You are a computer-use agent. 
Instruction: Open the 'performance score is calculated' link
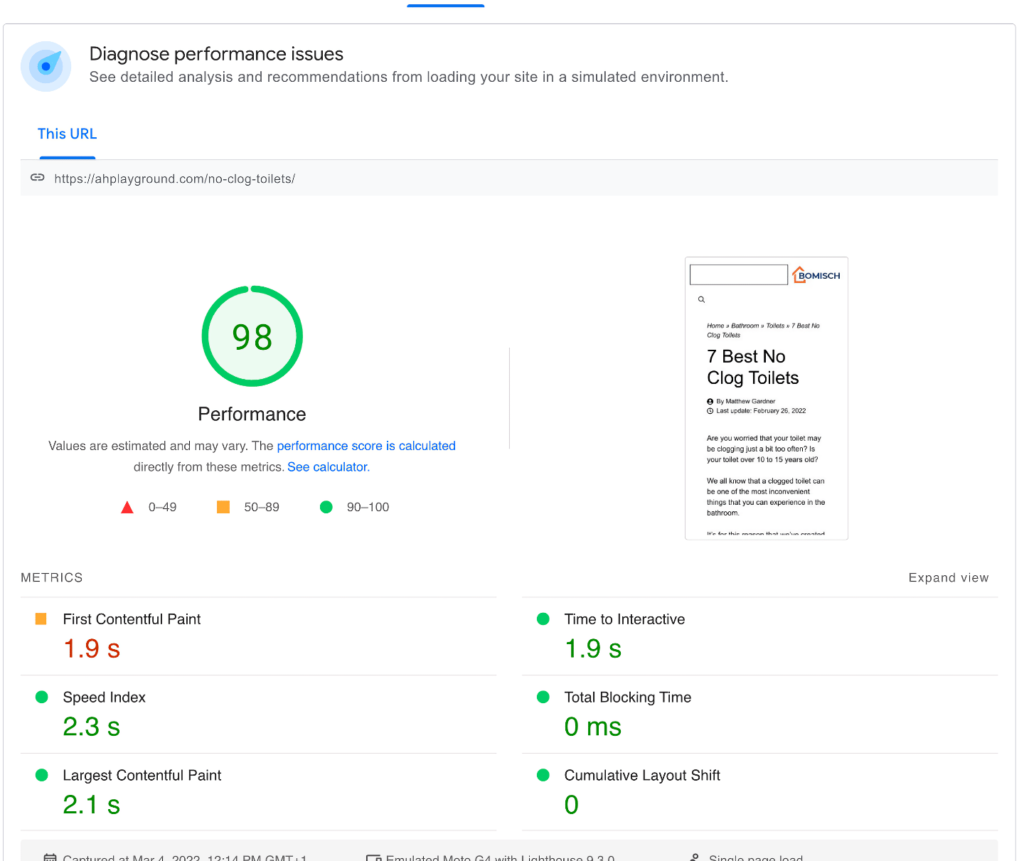[x=366, y=446]
